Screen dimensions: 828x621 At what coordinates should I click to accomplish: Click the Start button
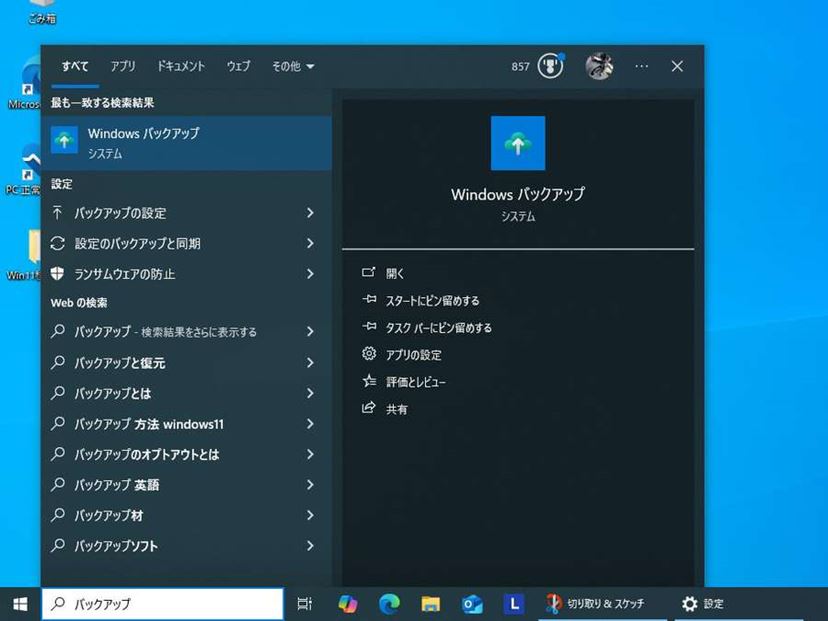click(18, 603)
